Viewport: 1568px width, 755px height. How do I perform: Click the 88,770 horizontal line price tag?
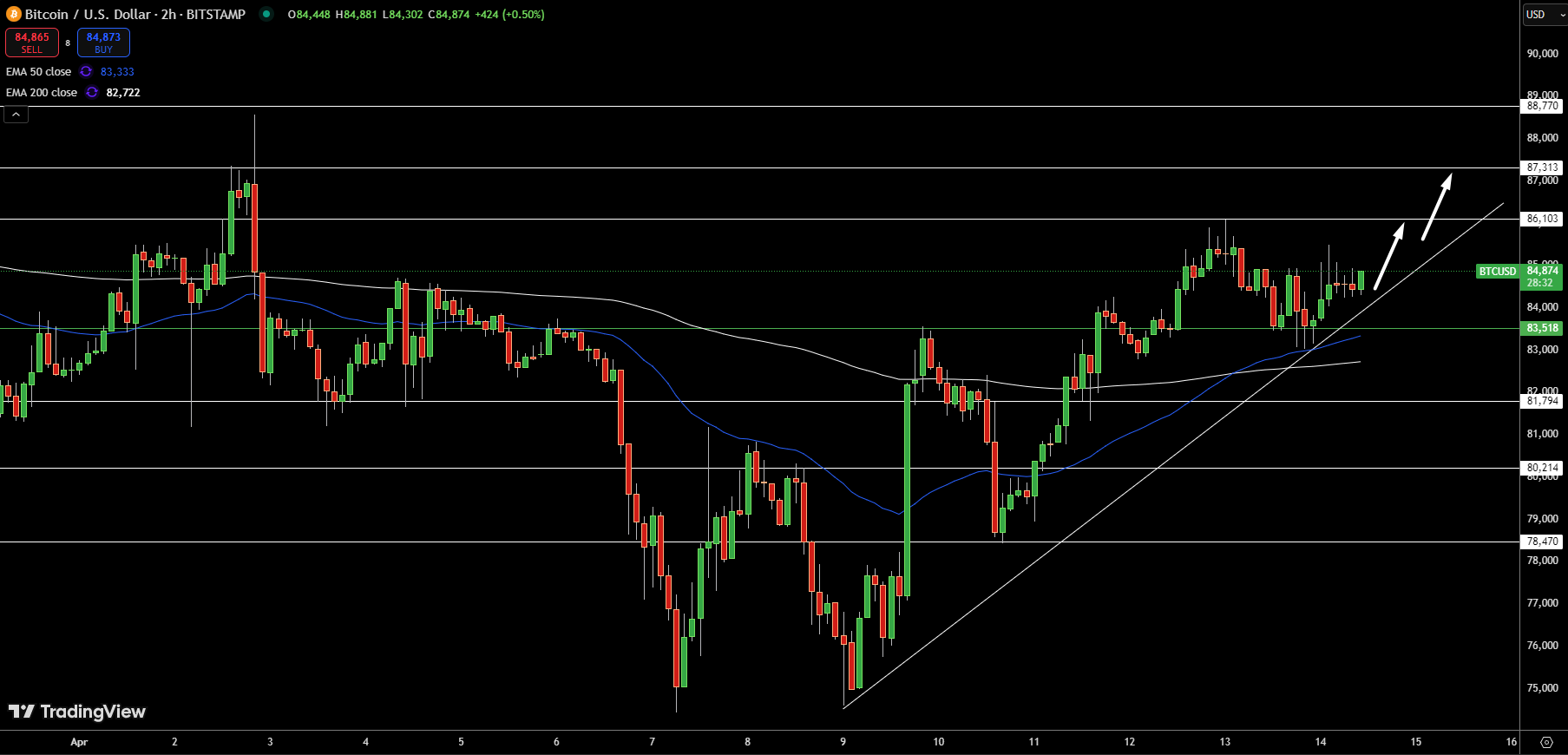(x=1543, y=107)
